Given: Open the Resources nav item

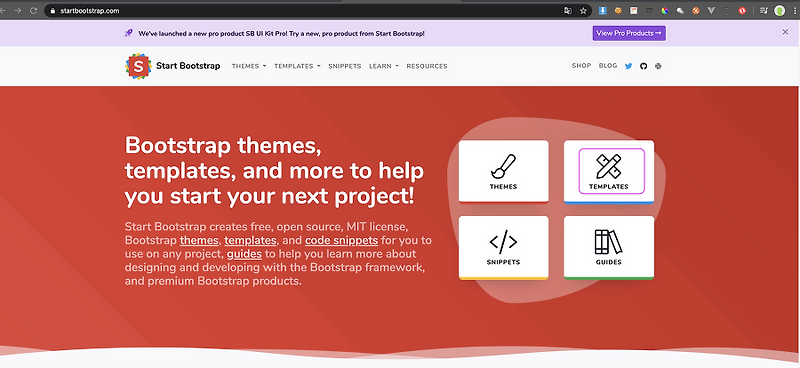Looking at the screenshot, I should coord(427,66).
